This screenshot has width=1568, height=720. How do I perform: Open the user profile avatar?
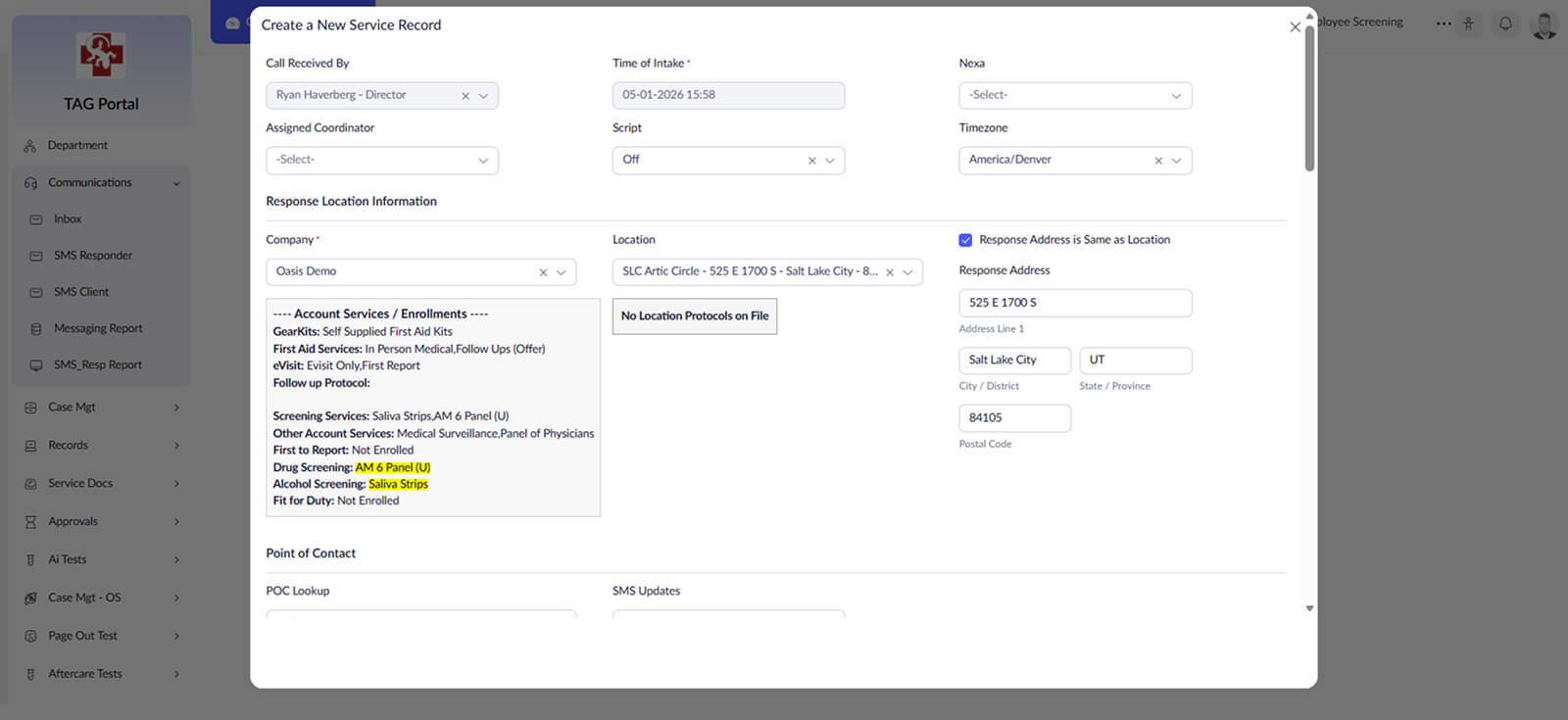(1544, 24)
